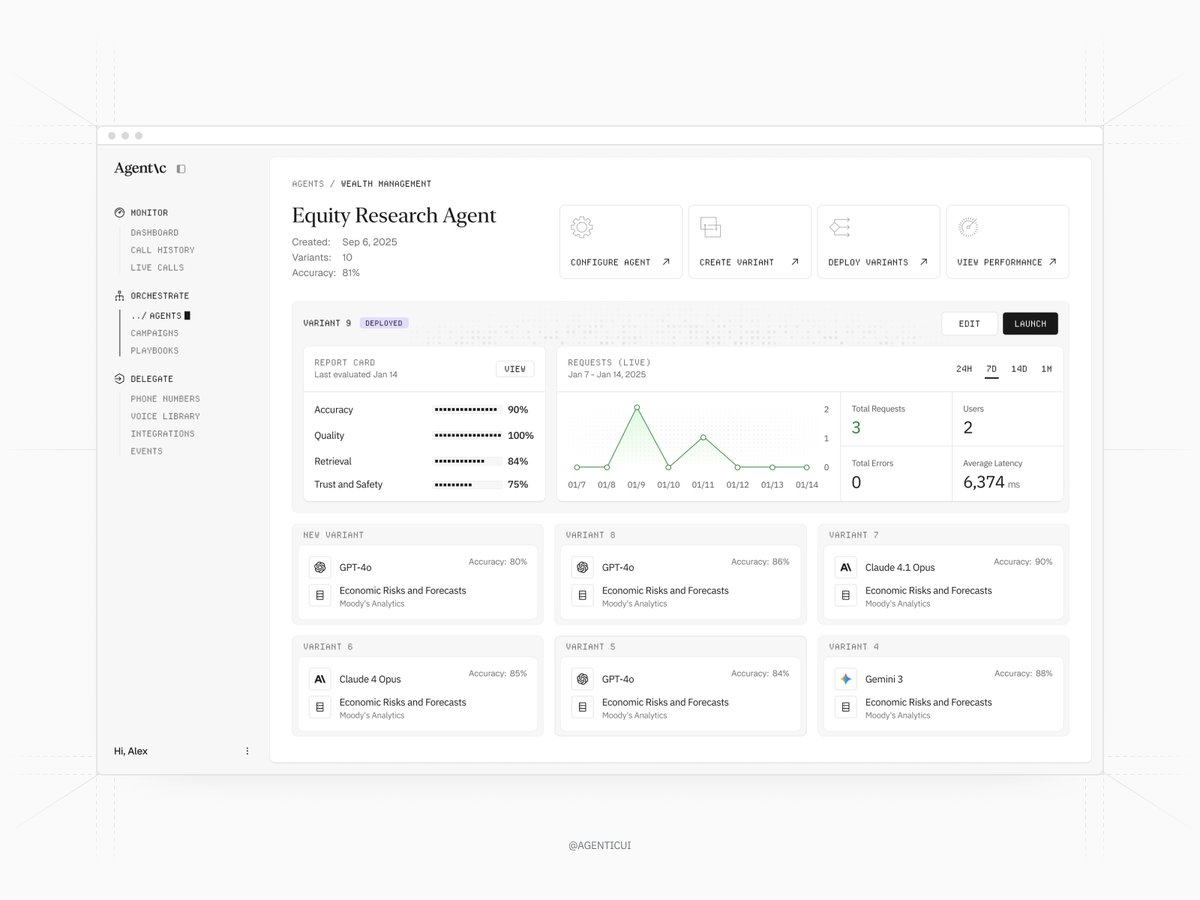Click the Average Latency 6,374 ms value
Image resolution: width=1200 pixels, height=900 pixels.
pyautogui.click(x=991, y=482)
